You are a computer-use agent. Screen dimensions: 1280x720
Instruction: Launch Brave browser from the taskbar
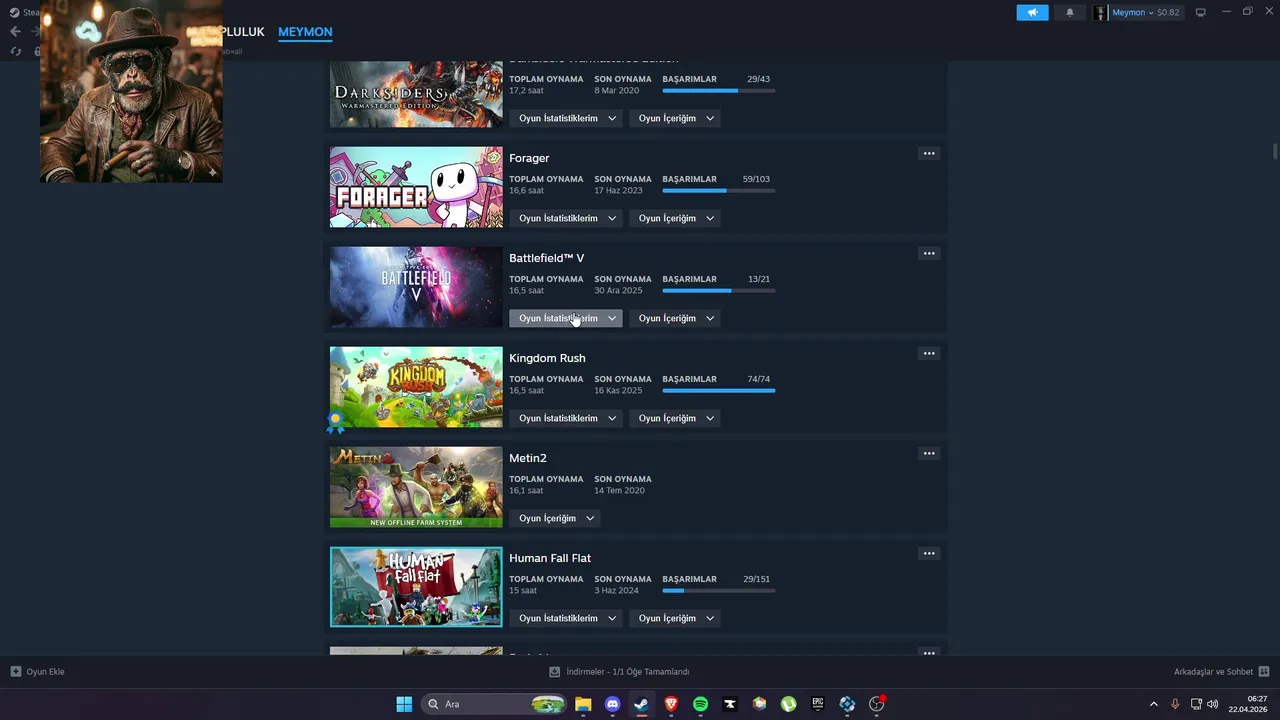point(671,704)
